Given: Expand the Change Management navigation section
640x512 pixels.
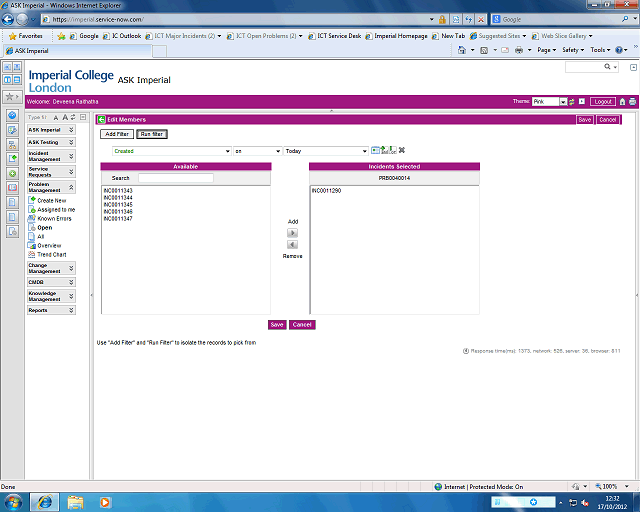Looking at the screenshot, I should tap(51, 268).
